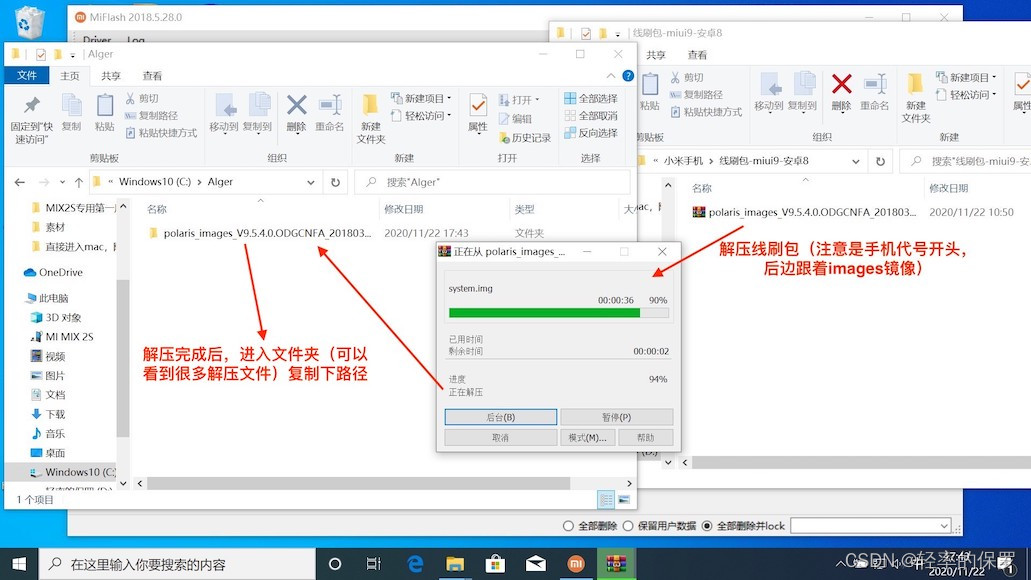Image resolution: width=1031 pixels, height=580 pixels.
Task: Click Help 帮助 button in extraction dialog
Action: (x=646, y=437)
